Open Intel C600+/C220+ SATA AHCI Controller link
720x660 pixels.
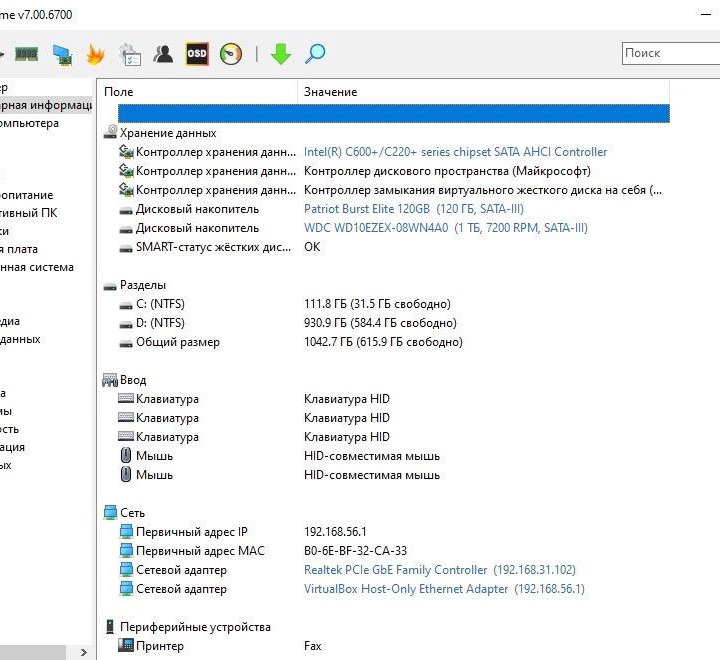click(455, 152)
